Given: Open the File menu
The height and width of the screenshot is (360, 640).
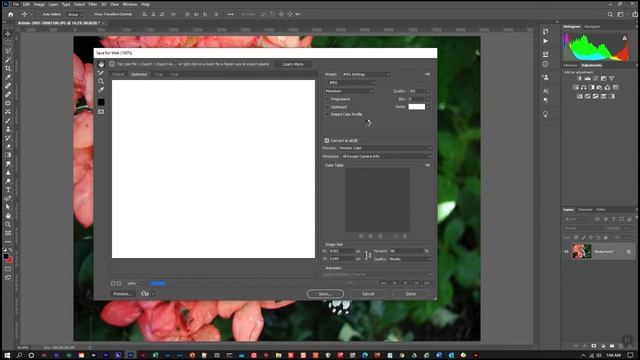Looking at the screenshot, I should [16, 4].
